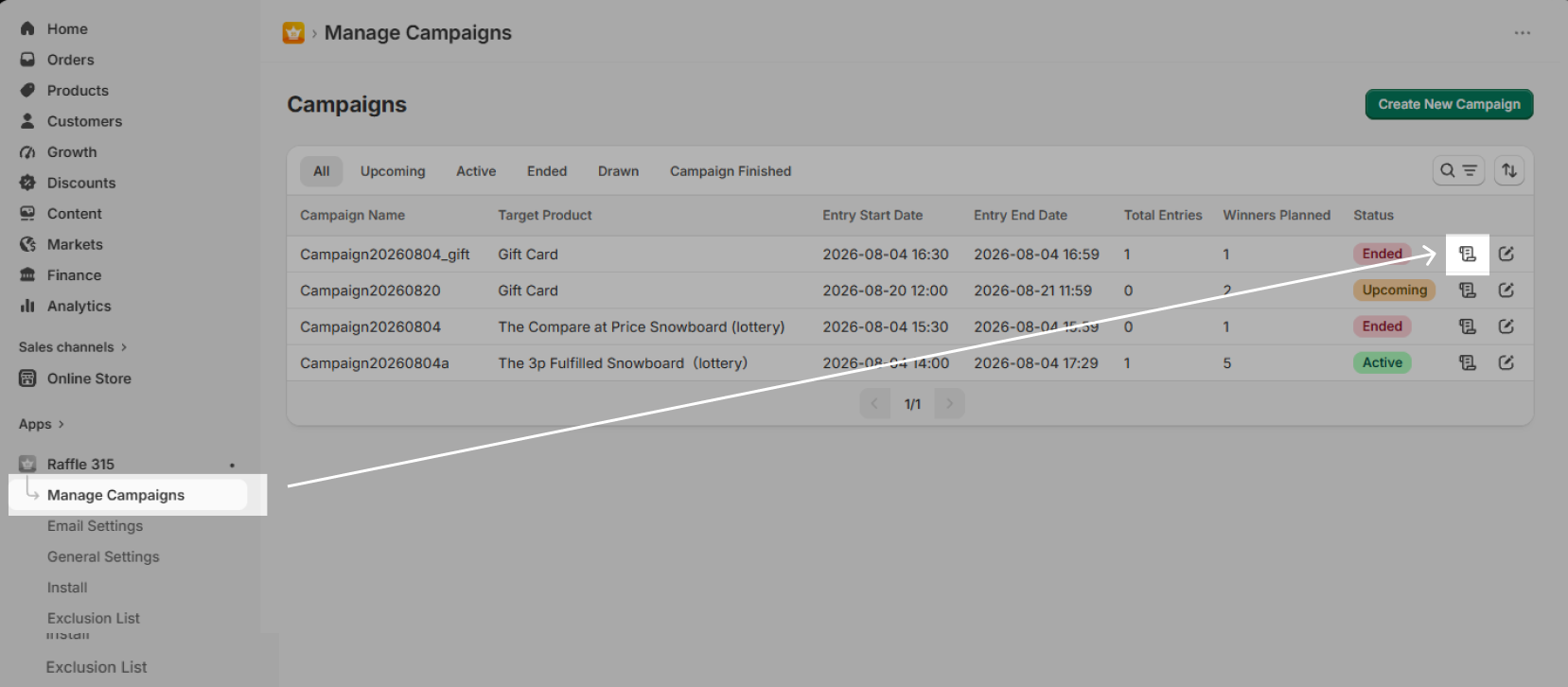Open Raffle 315 app link

pyautogui.click(x=80, y=464)
